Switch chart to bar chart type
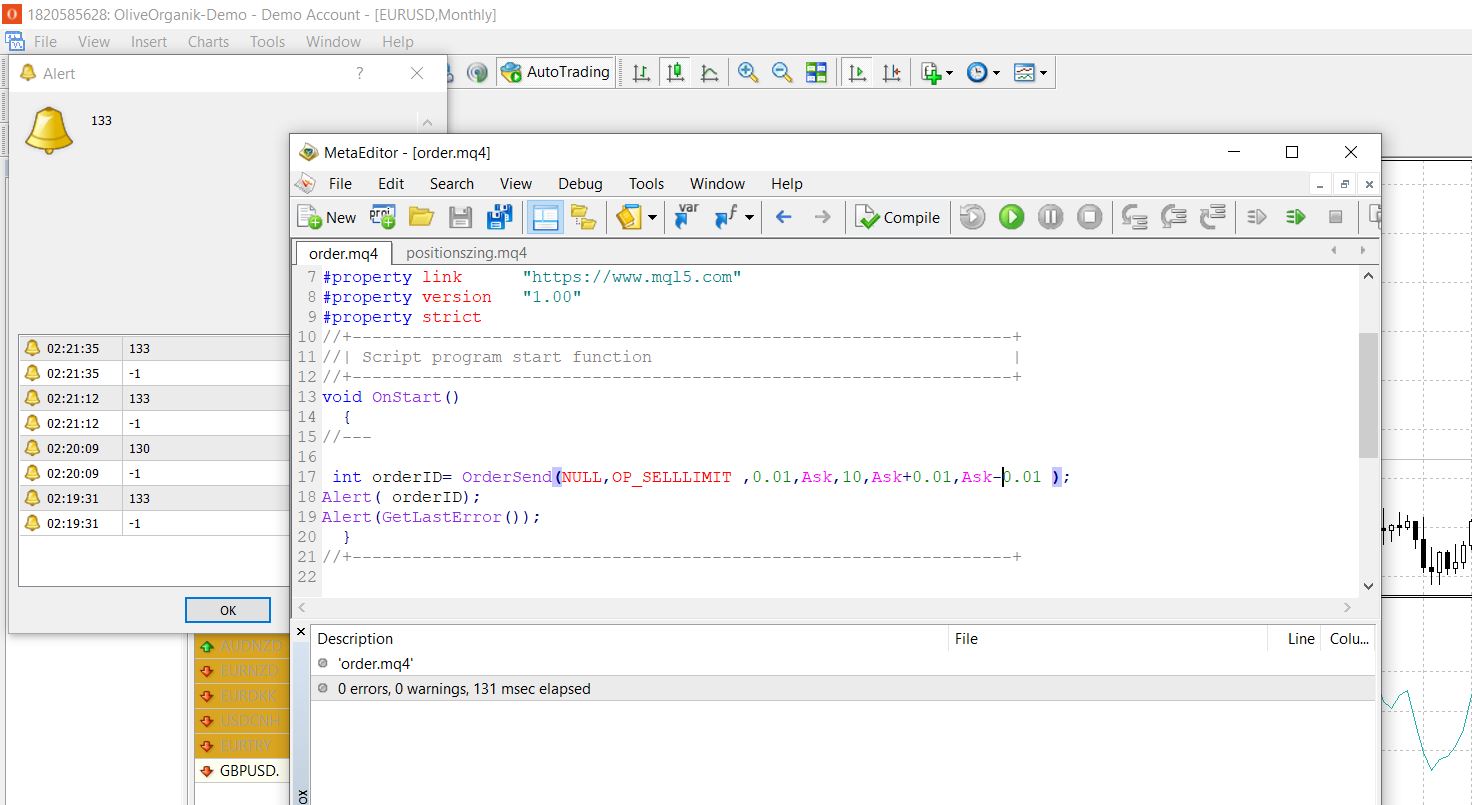Screen dimensions: 1472x805 pos(641,72)
